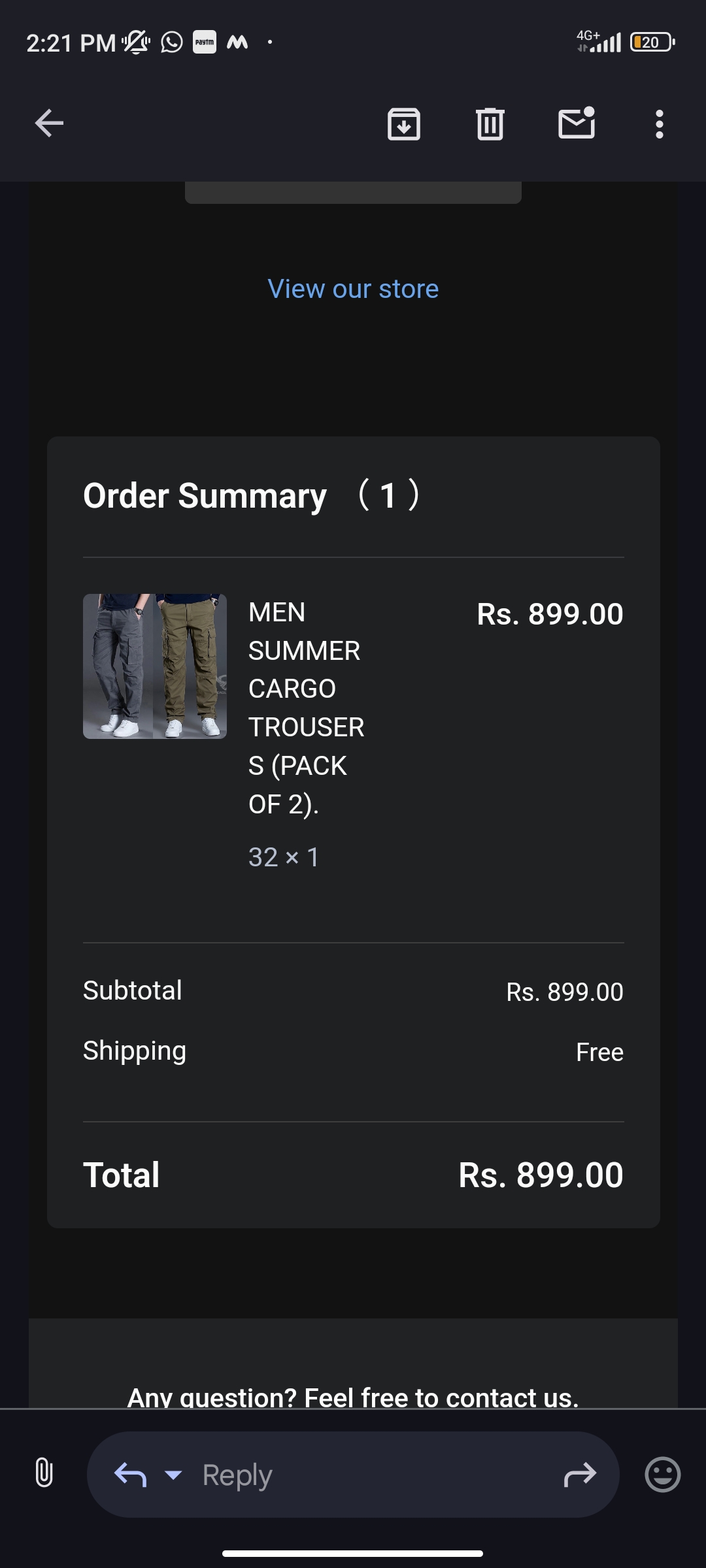Tap the Order Summary heading
This screenshot has height=1568, width=706.
[205, 495]
